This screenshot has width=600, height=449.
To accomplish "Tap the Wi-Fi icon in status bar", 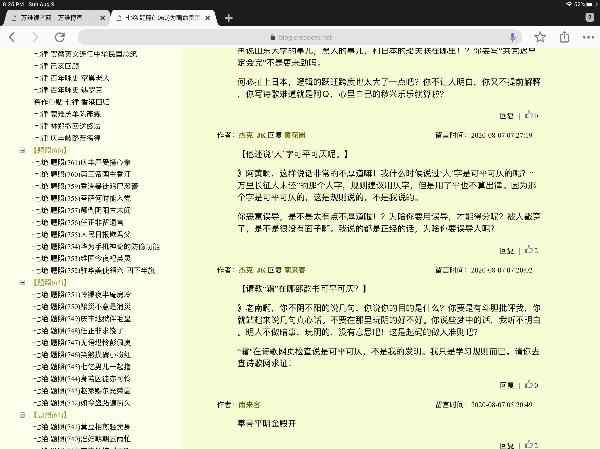I will pyautogui.click(x=569, y=4).
